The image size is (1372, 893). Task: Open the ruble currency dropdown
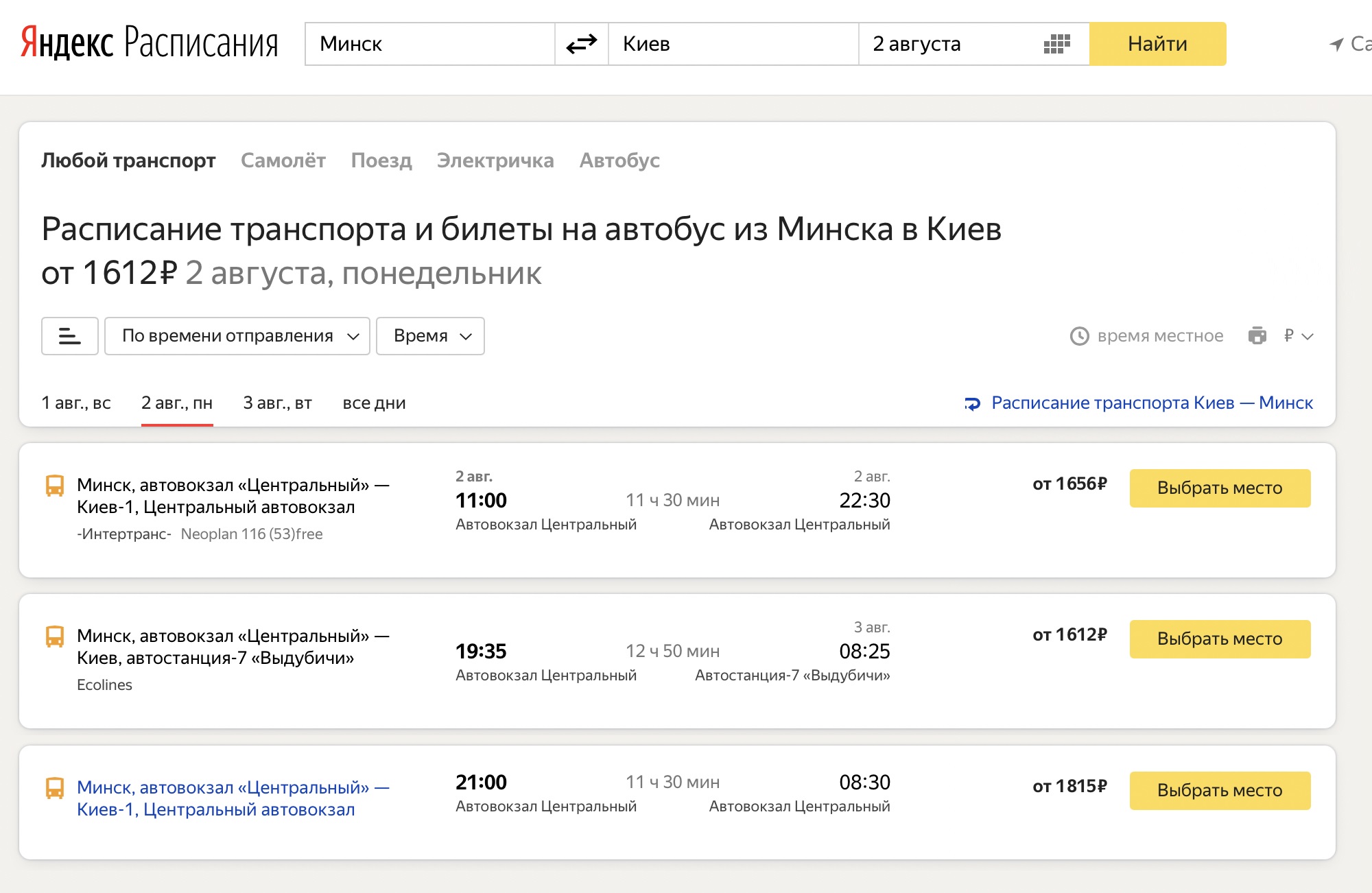[x=1298, y=335]
